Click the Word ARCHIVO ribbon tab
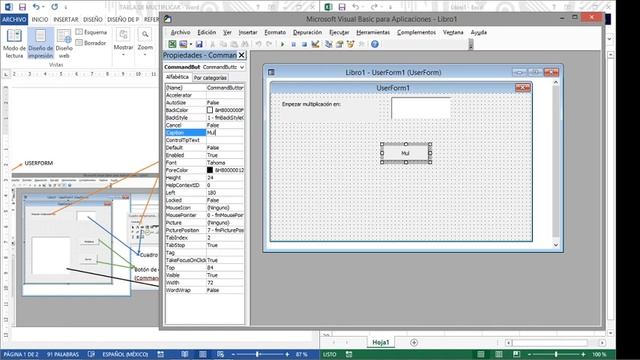The height and width of the screenshot is (360, 640). click(14, 19)
